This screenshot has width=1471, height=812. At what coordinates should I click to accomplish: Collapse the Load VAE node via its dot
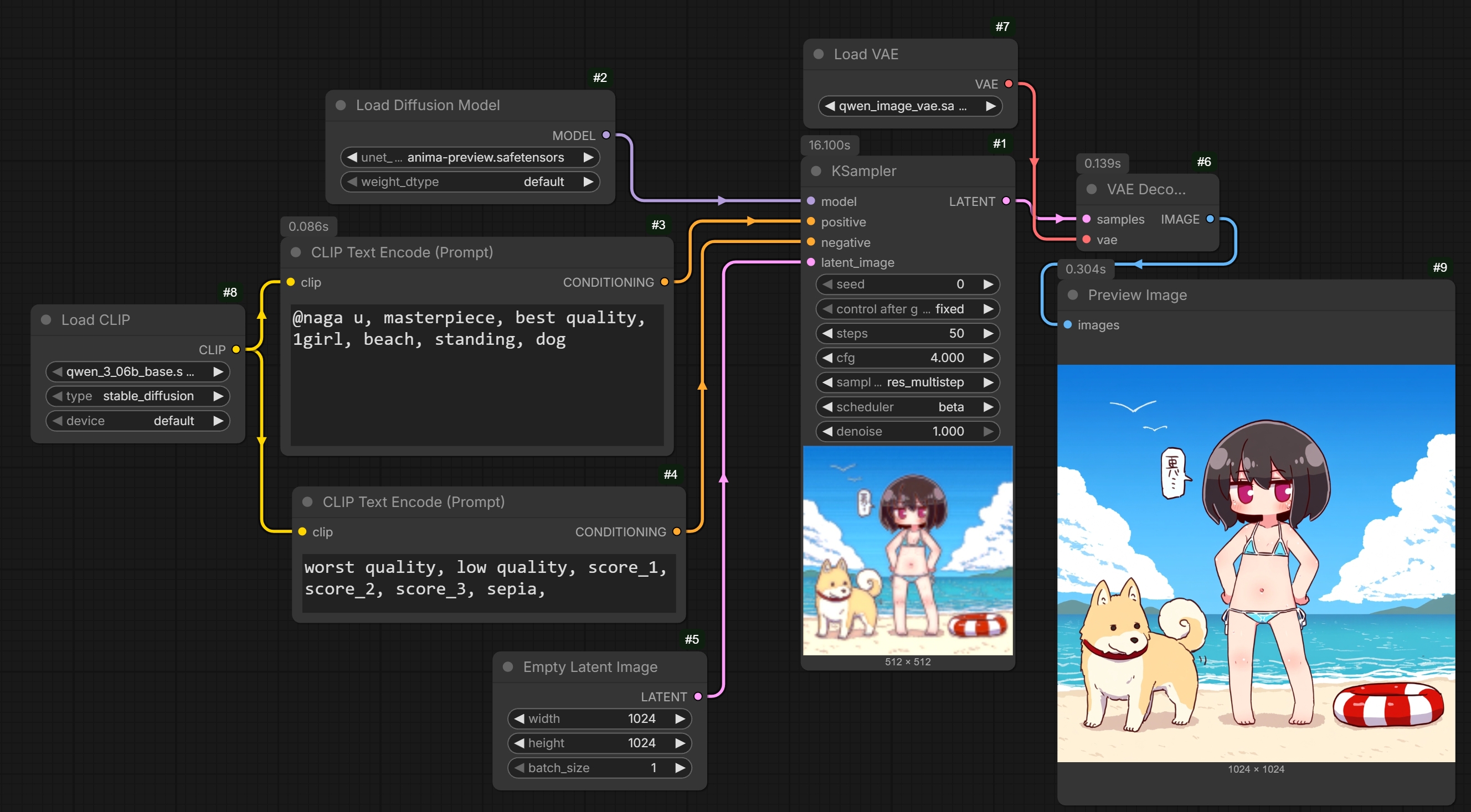(819, 54)
